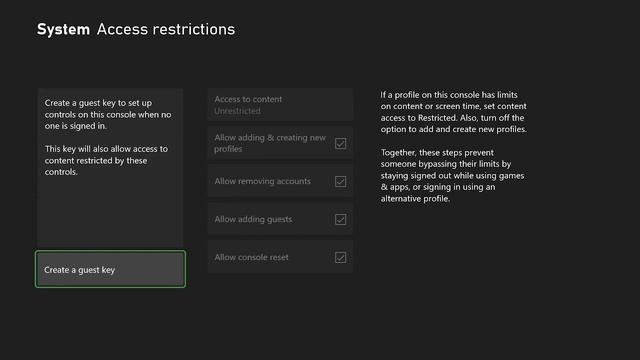The height and width of the screenshot is (360, 640).
Task: Click the Access restrictions title
Action: [166, 29]
